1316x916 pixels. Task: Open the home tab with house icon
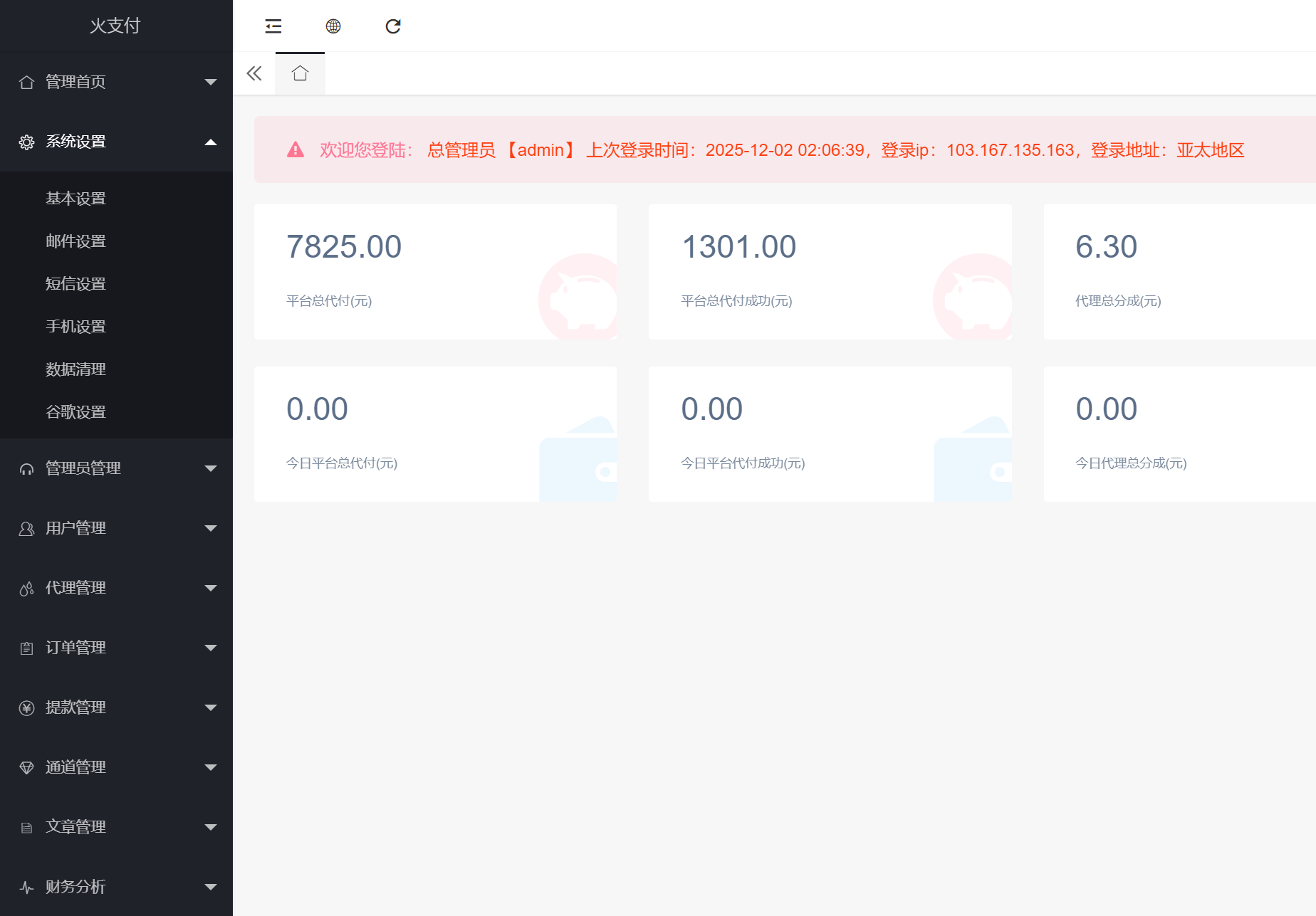300,73
